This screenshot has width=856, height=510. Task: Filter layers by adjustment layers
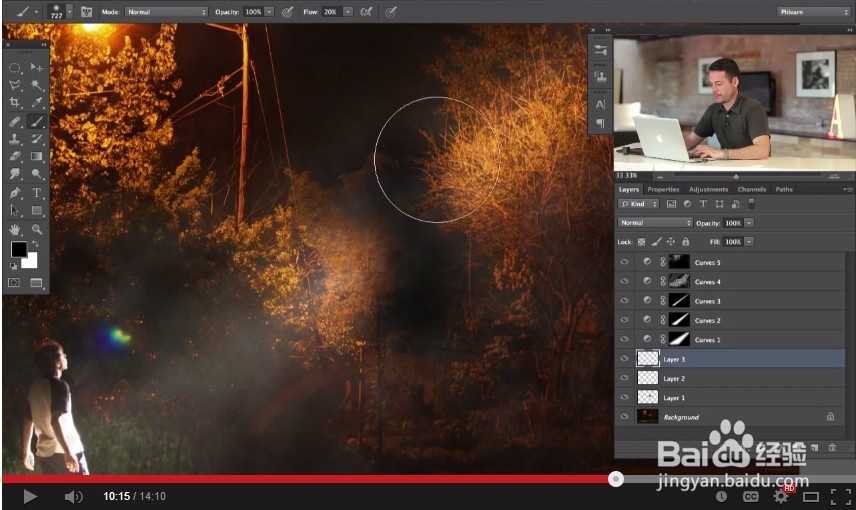click(x=687, y=204)
